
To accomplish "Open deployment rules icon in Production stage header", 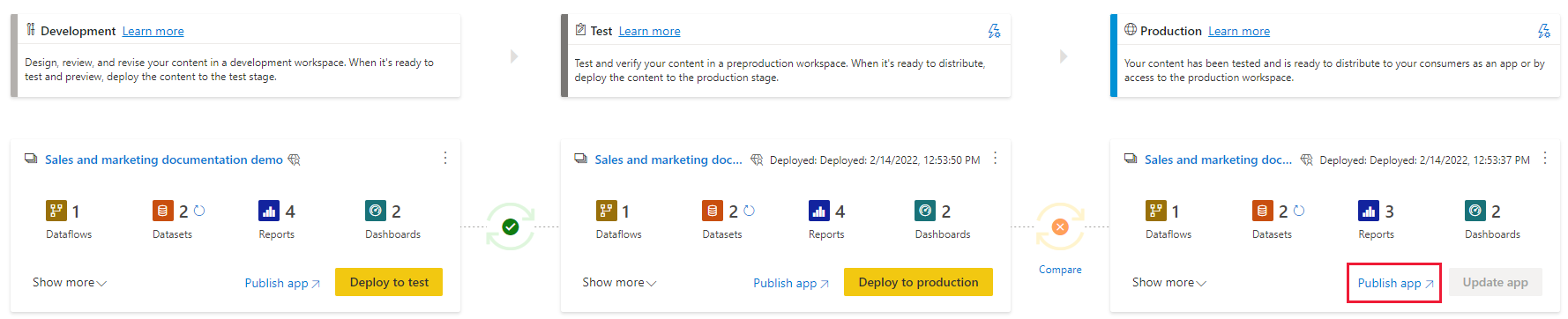I will point(1543,31).
